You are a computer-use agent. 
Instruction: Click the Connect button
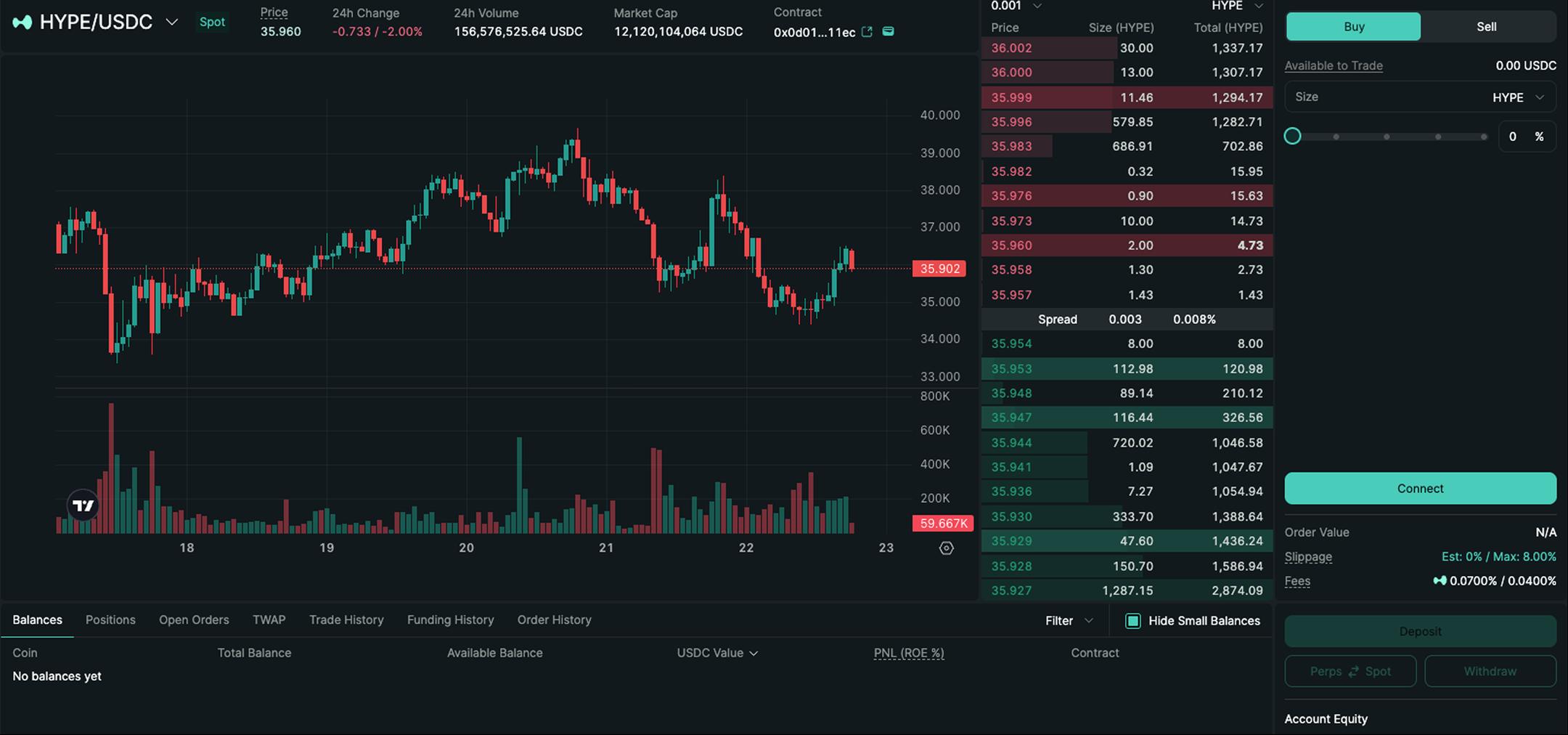pos(1420,489)
